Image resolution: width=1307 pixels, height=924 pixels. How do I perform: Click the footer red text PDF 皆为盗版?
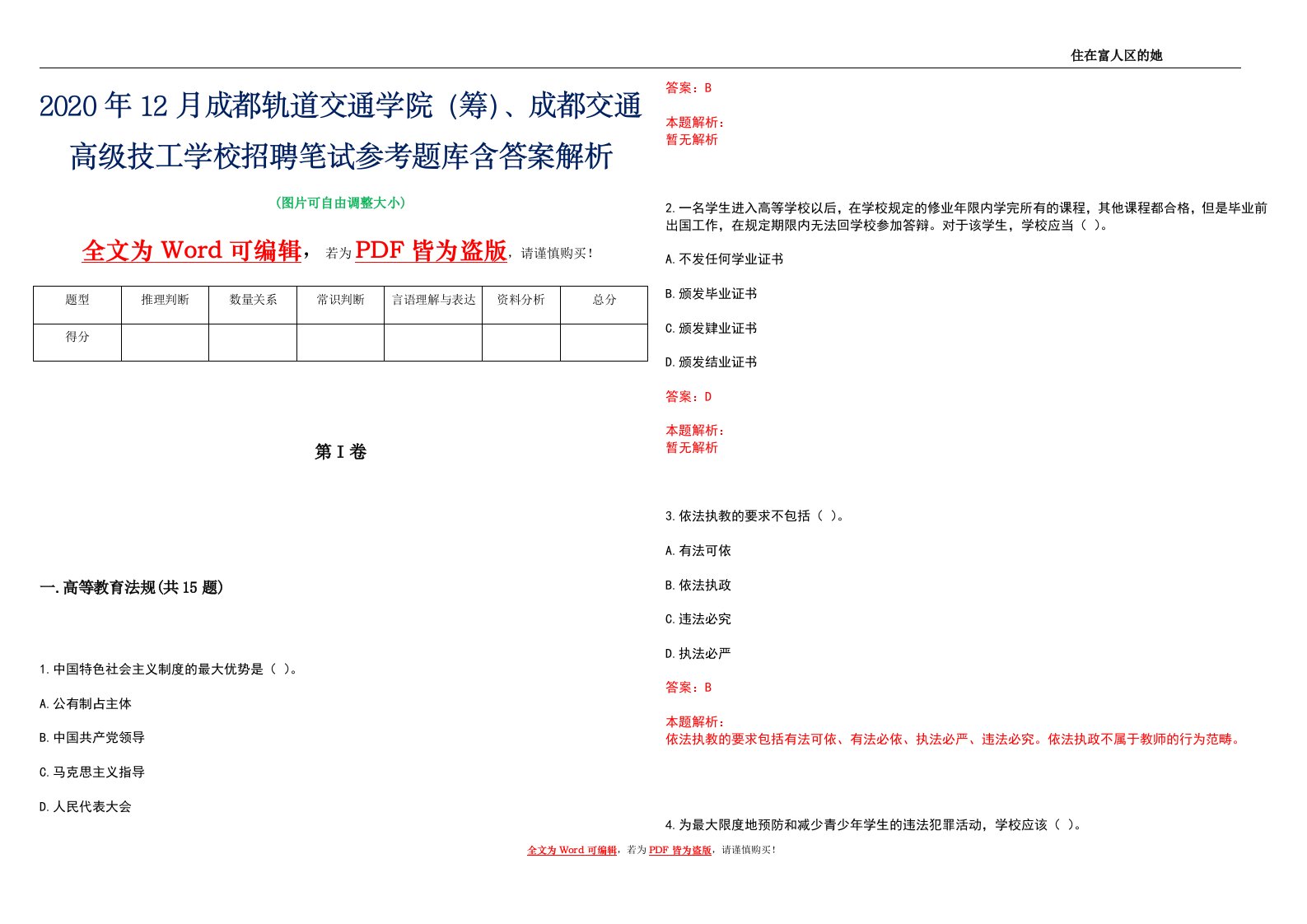680,850
